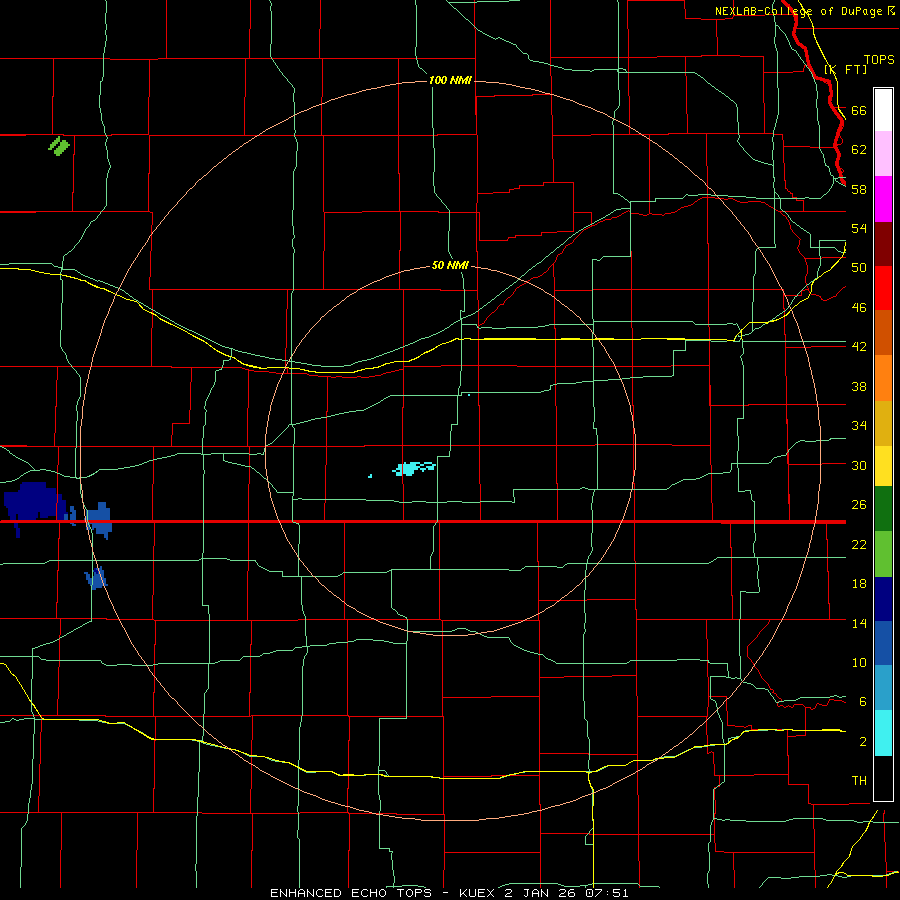Click the "42" legend value
900x900 pixels.
859,347
